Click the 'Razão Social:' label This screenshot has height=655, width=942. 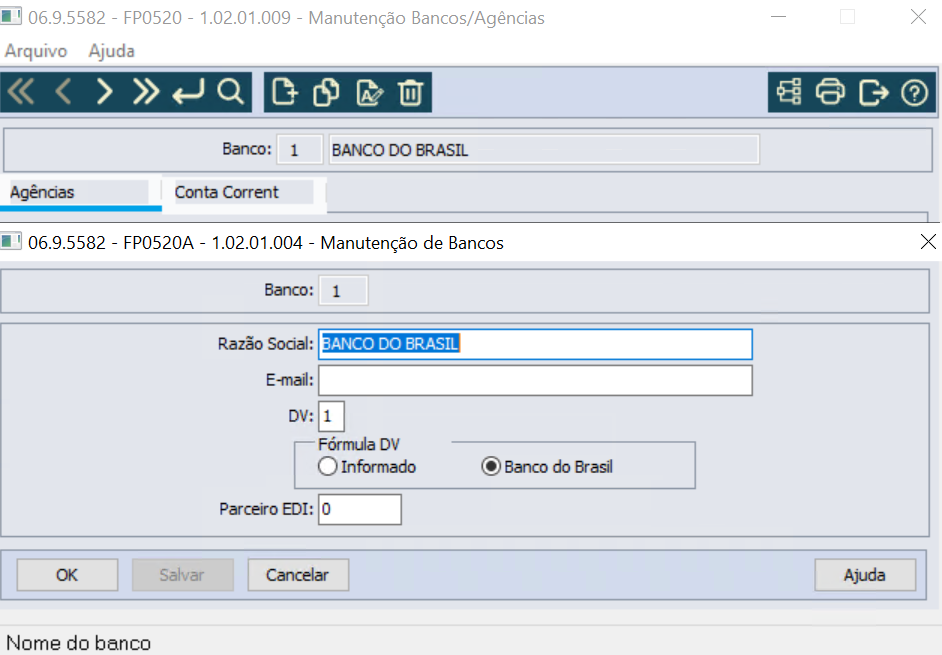point(266,344)
